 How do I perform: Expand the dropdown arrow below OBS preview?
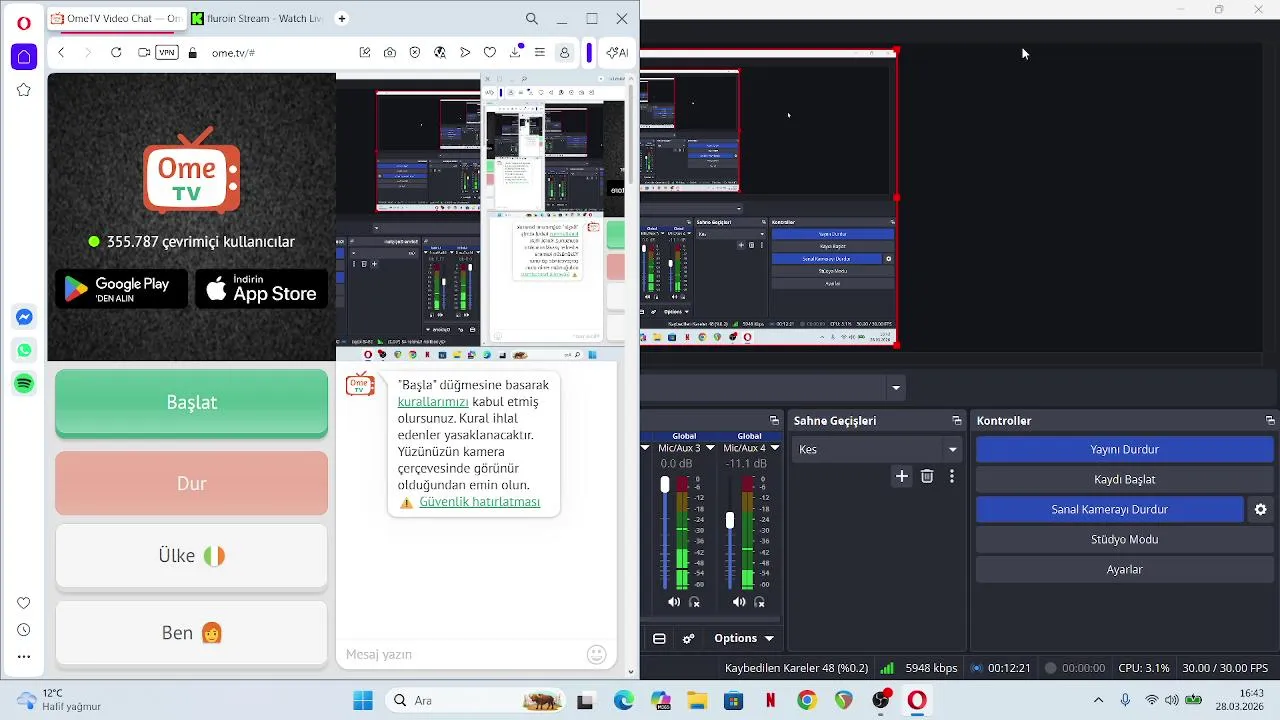(896, 388)
